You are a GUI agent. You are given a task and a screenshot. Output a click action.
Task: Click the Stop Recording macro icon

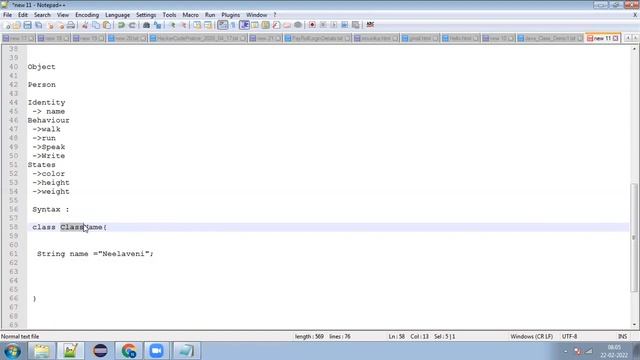(x=323, y=25)
